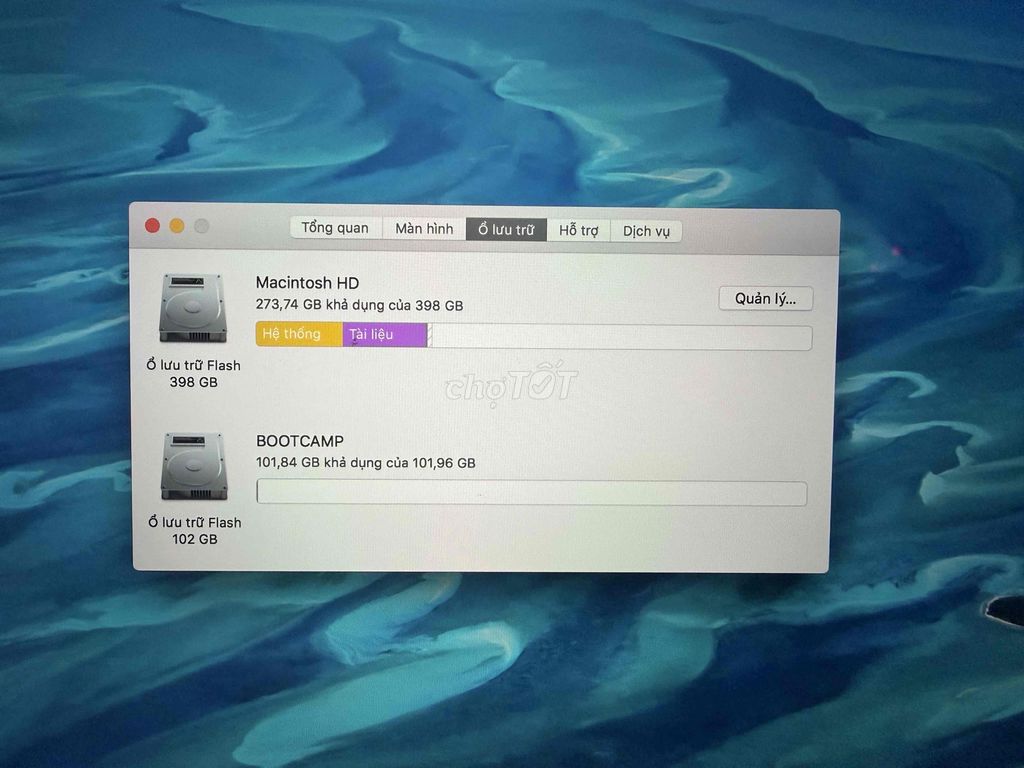Image resolution: width=1024 pixels, height=768 pixels.
Task: Click the Quản lý... button
Action: tap(765, 298)
